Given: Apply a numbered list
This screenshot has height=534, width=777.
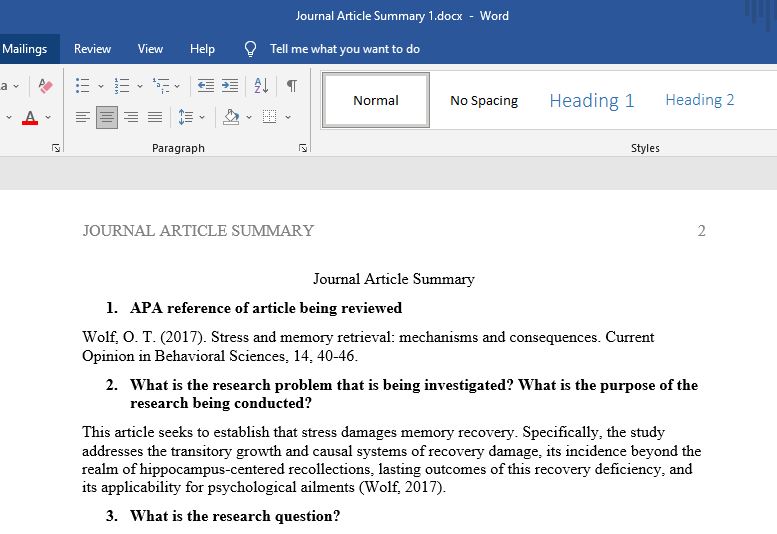Looking at the screenshot, I should pyautogui.click(x=121, y=86).
